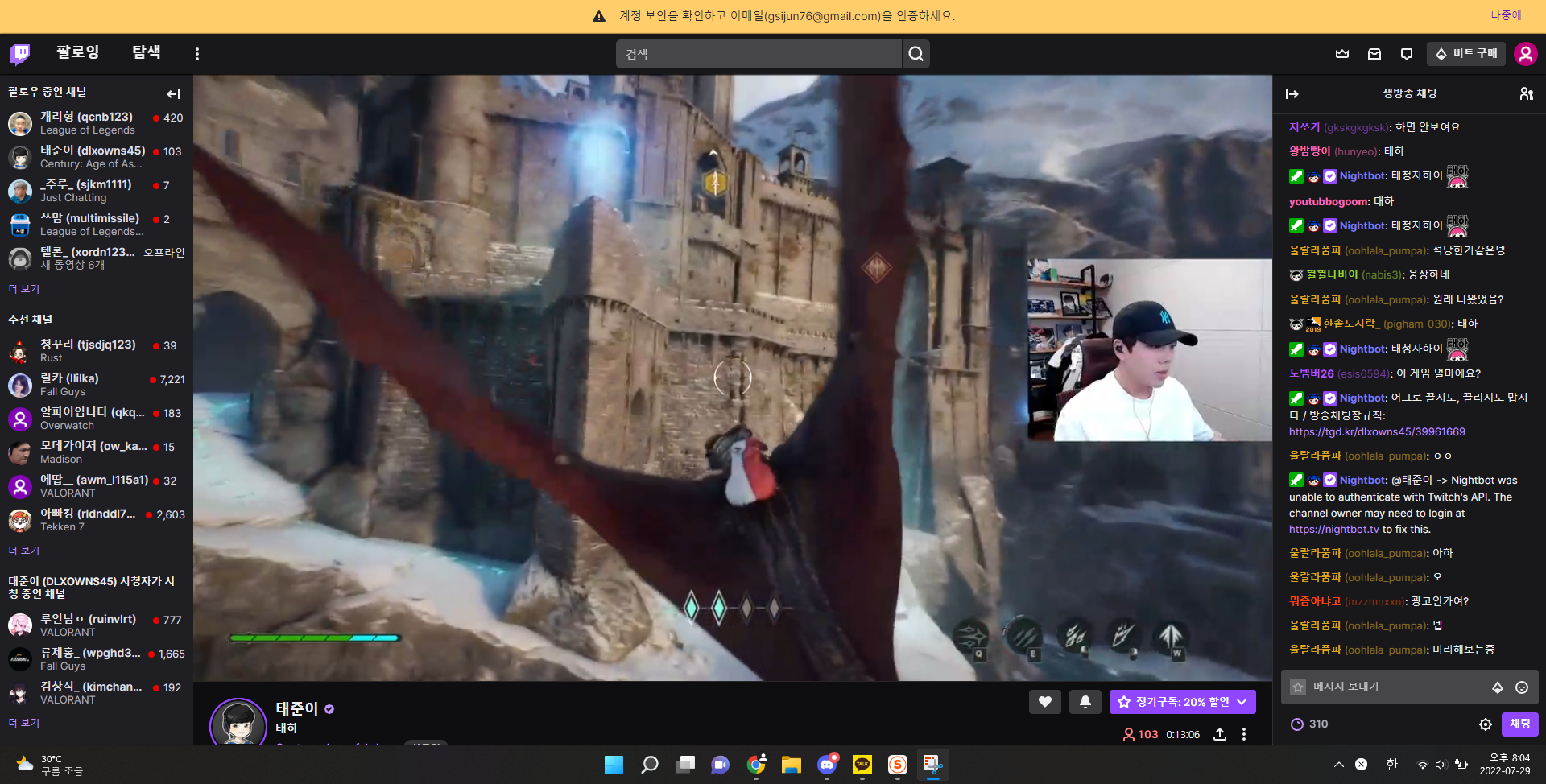The image size is (1546, 784).
Task: Open recommended channel 알파이입니다 playing Overwatch
Action: [x=97, y=419]
